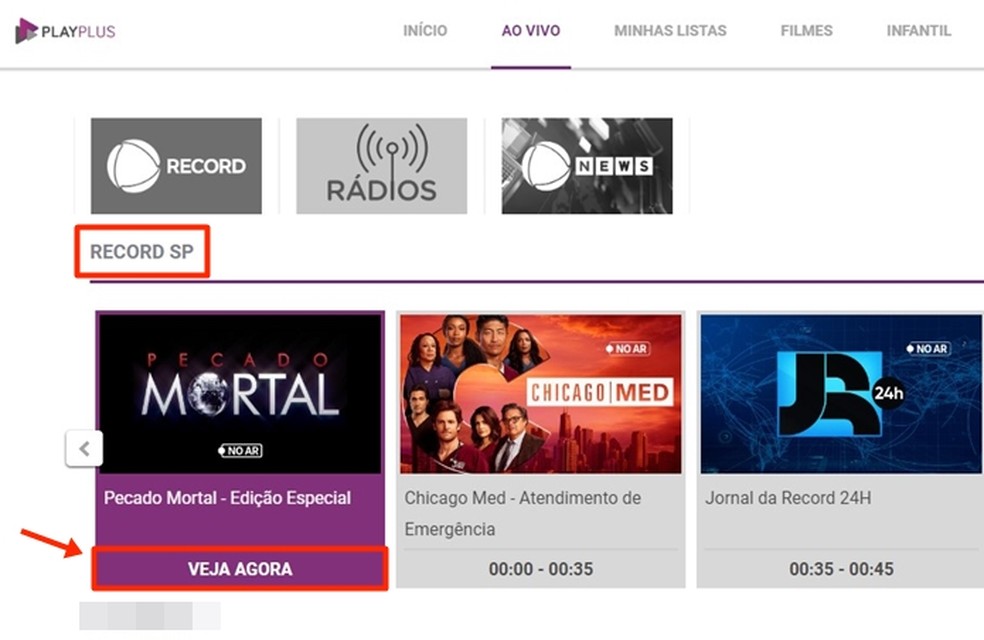The image size is (984, 640).
Task: Click NO AR badge on JR 24h
Action: click(x=928, y=349)
